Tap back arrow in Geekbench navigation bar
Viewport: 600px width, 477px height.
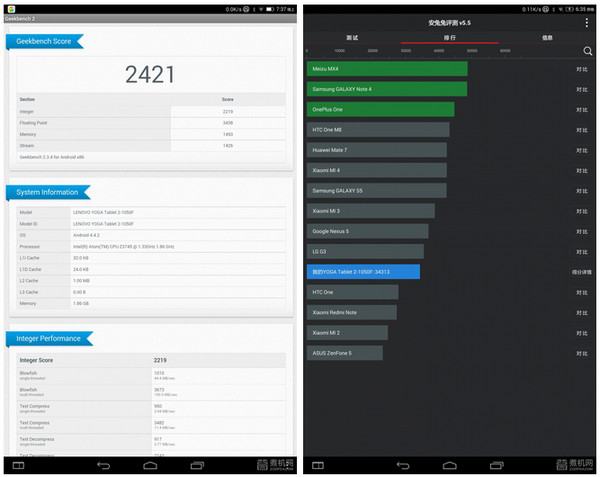(103, 465)
